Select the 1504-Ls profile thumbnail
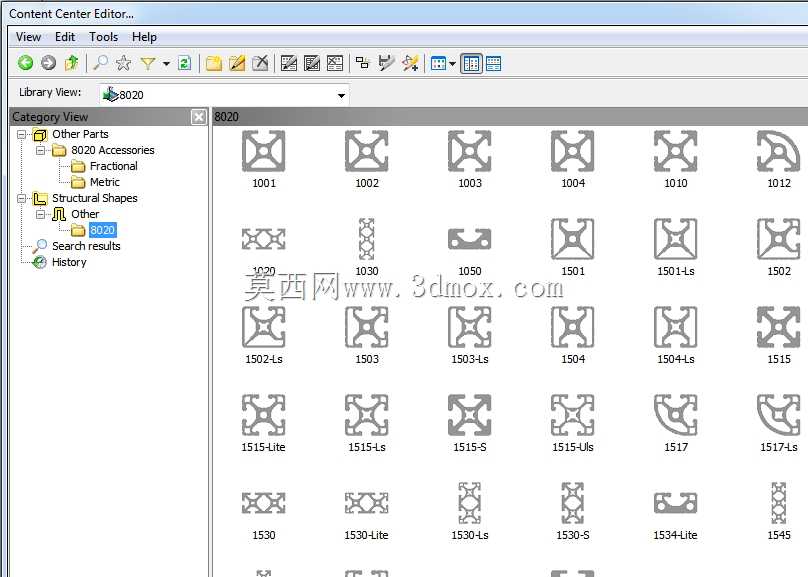This screenshot has height=577, width=808. pos(676,327)
